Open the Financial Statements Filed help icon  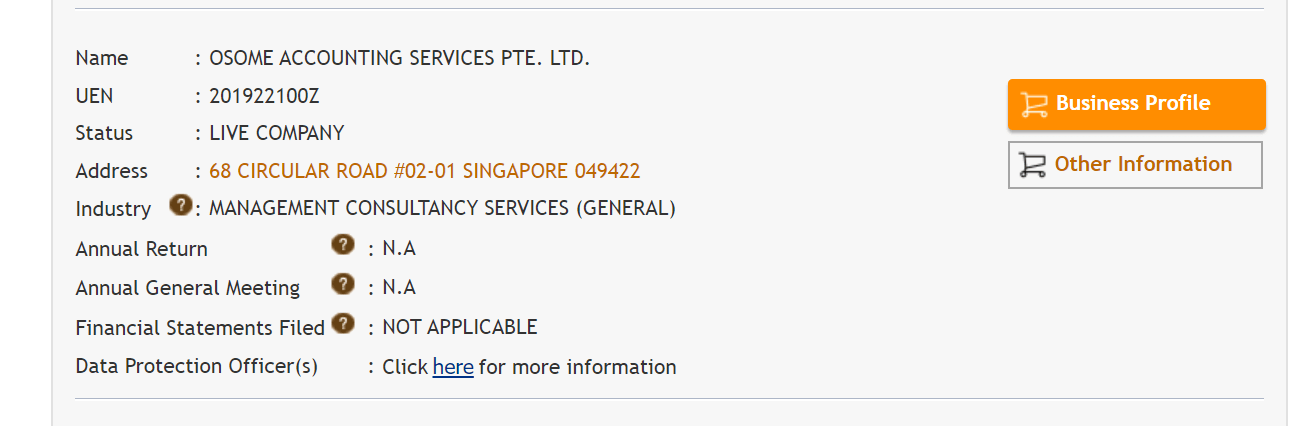tap(343, 323)
